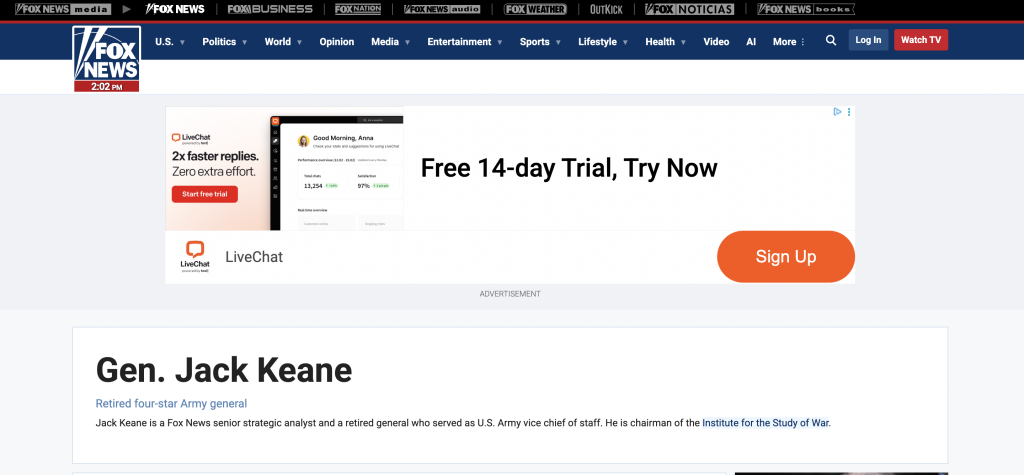Open the search magnifier icon
This screenshot has width=1024, height=475.
831,41
